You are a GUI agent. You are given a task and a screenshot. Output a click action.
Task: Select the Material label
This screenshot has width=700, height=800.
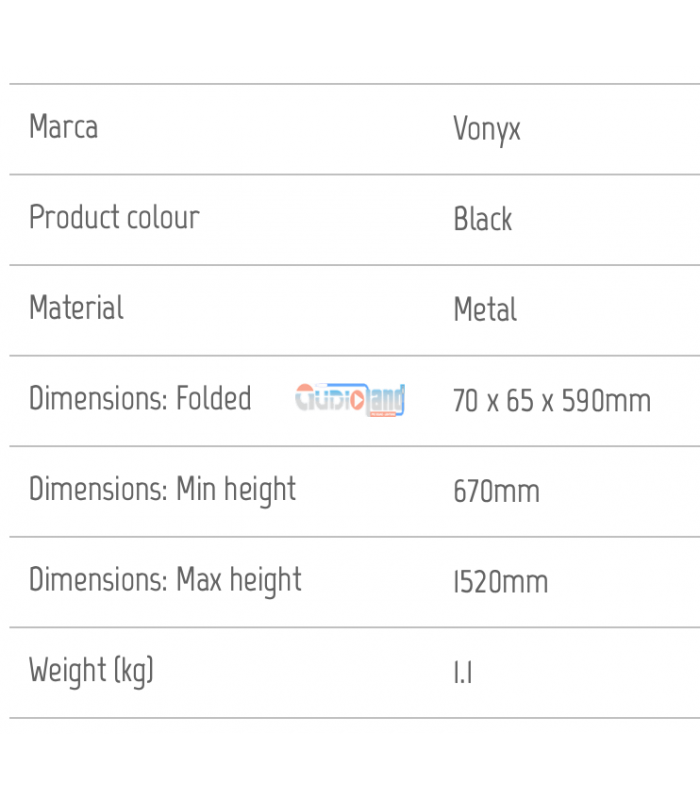coord(77,308)
